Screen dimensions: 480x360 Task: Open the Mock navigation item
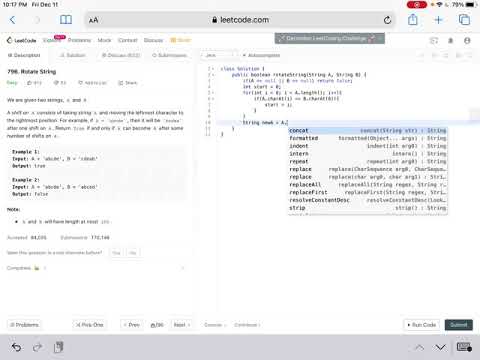[x=104, y=40]
